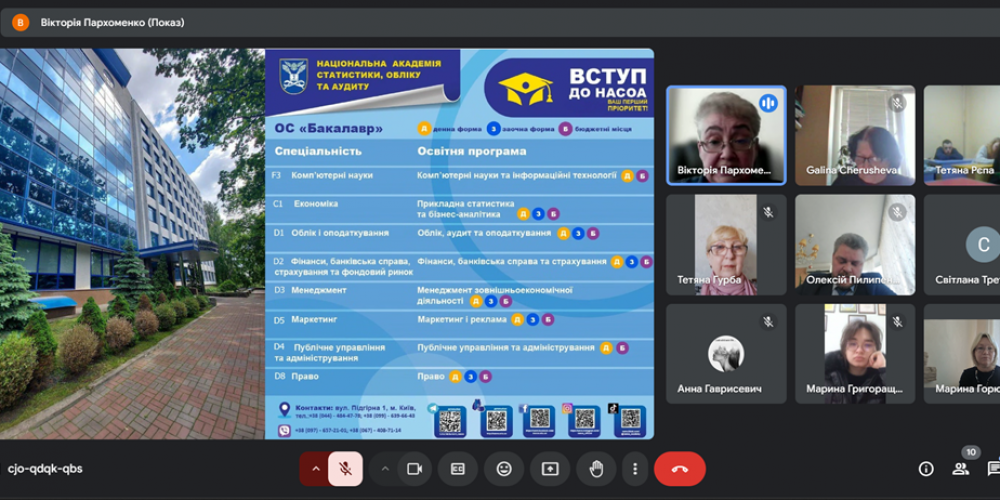
Task: Click the shared presentation slide
Action: tap(459, 244)
